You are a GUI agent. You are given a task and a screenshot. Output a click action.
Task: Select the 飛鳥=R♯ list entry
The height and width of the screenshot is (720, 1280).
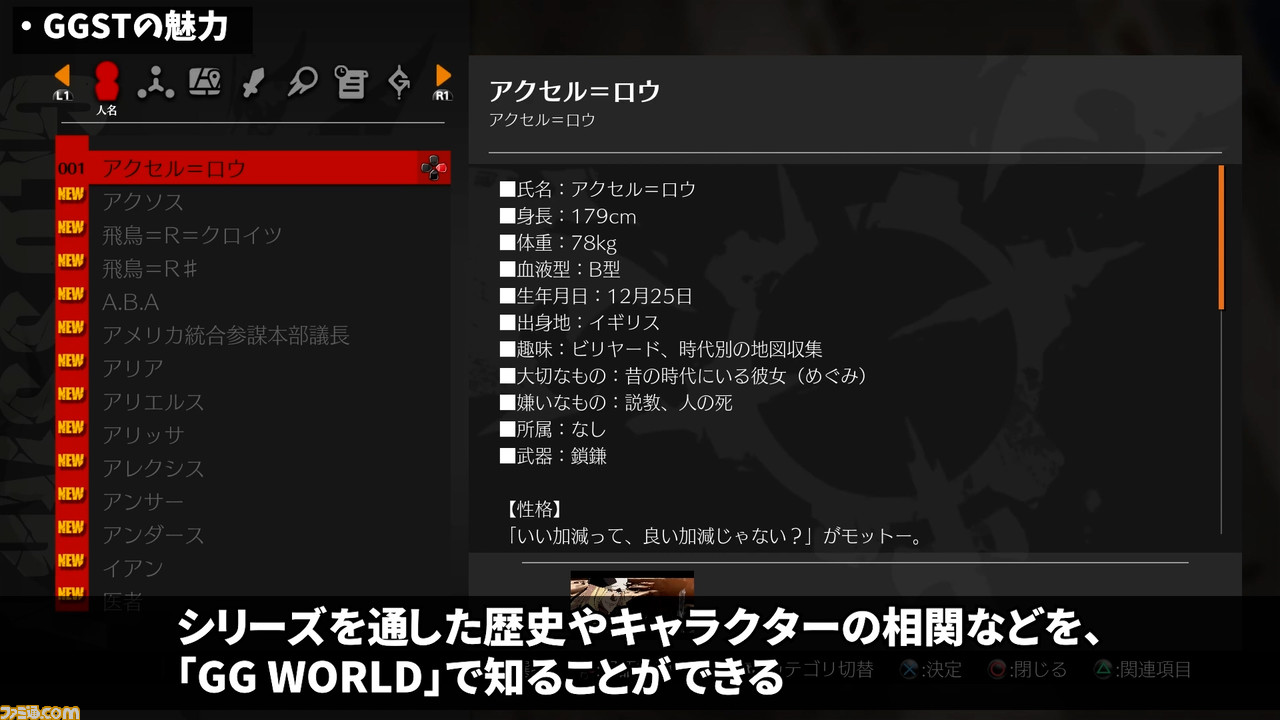click(x=152, y=268)
